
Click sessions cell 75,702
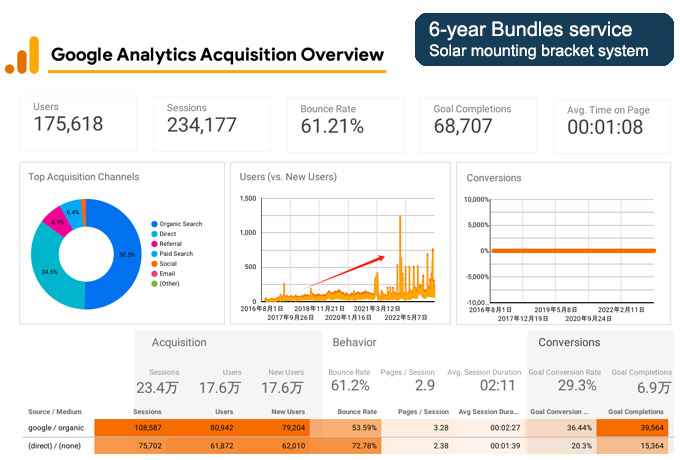[x=150, y=446]
